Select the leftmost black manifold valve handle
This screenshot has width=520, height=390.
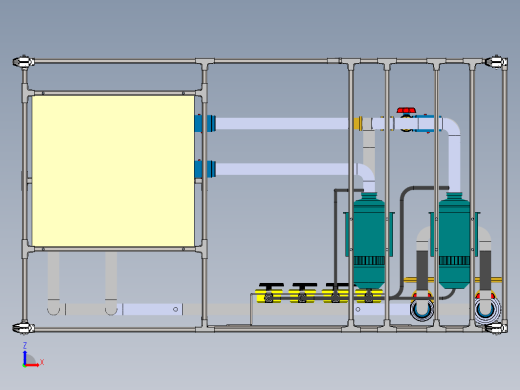coord(271,285)
